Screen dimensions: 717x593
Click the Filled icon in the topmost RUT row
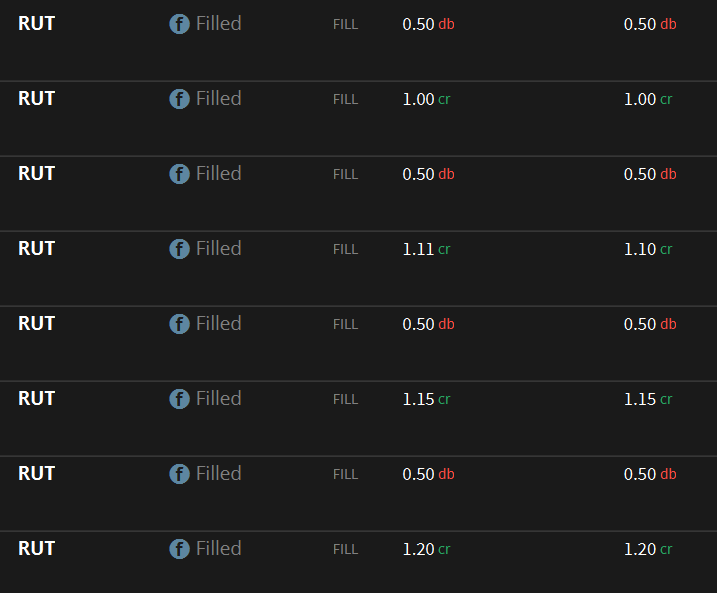click(x=179, y=24)
